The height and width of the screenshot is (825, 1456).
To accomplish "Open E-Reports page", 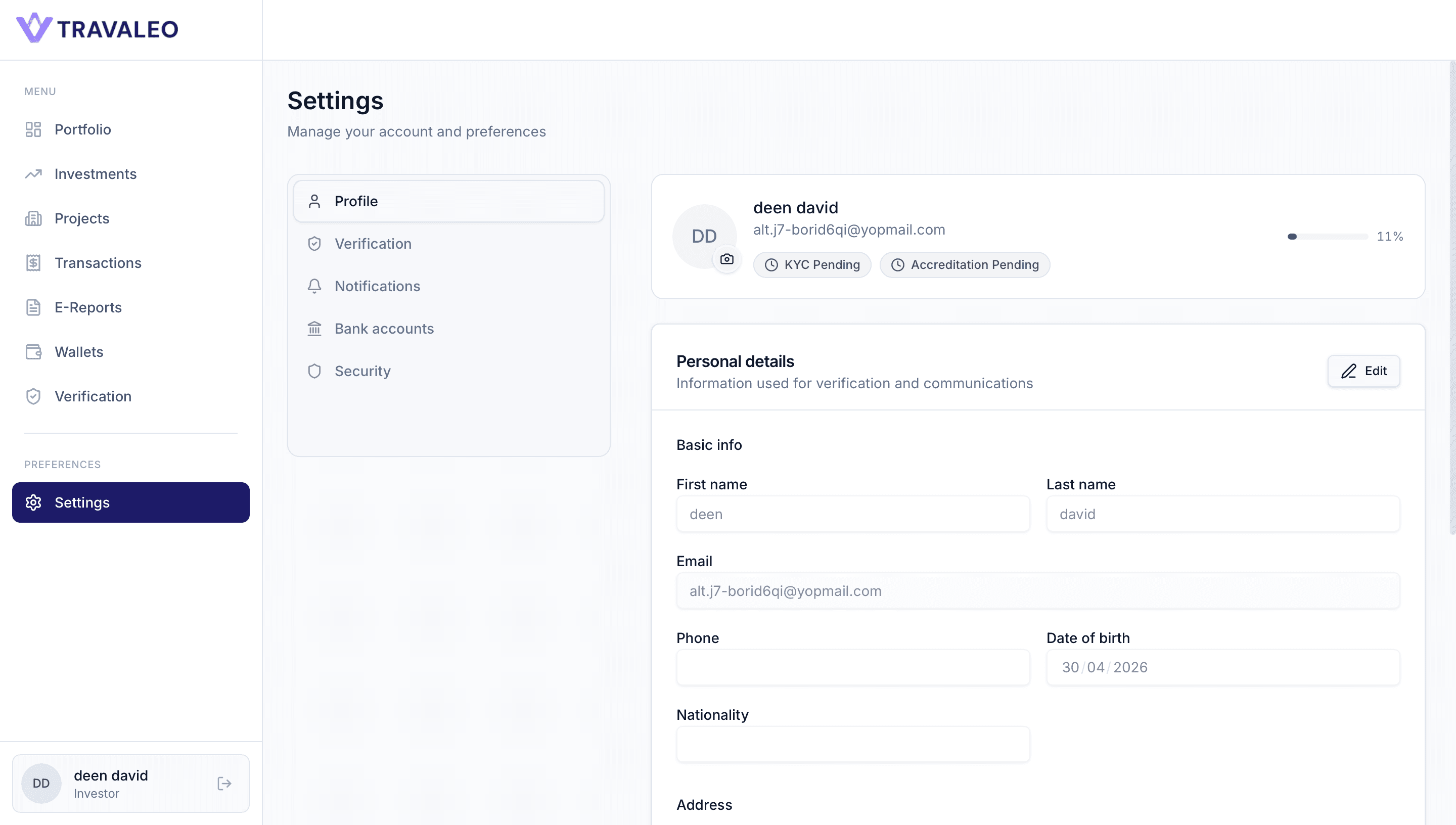I will (x=131, y=308).
